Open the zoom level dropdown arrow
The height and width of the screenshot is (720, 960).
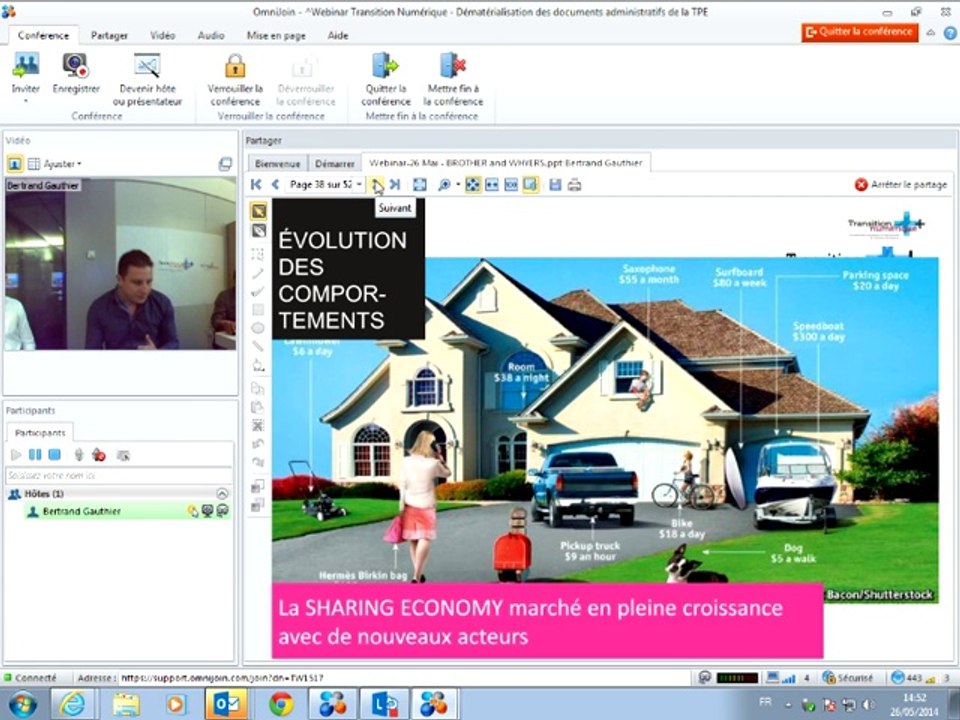(x=458, y=184)
